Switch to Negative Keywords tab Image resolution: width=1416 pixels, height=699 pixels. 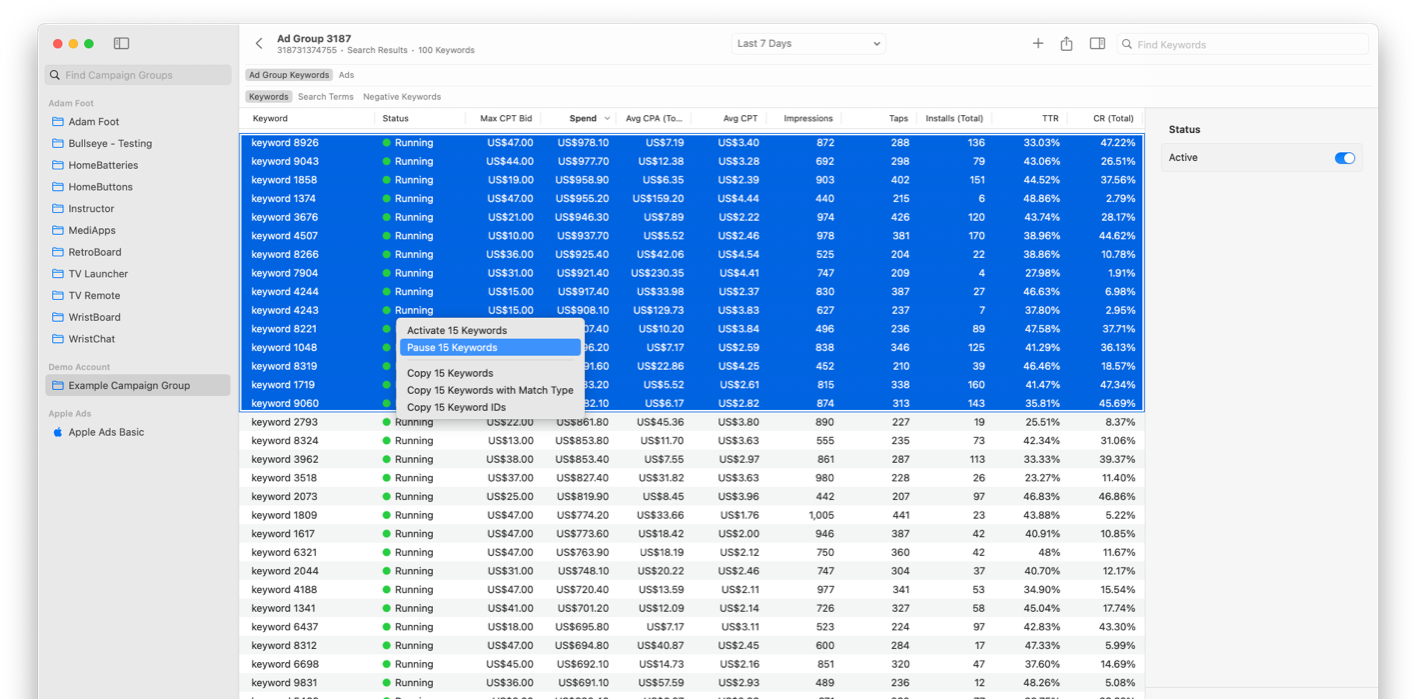click(x=402, y=97)
